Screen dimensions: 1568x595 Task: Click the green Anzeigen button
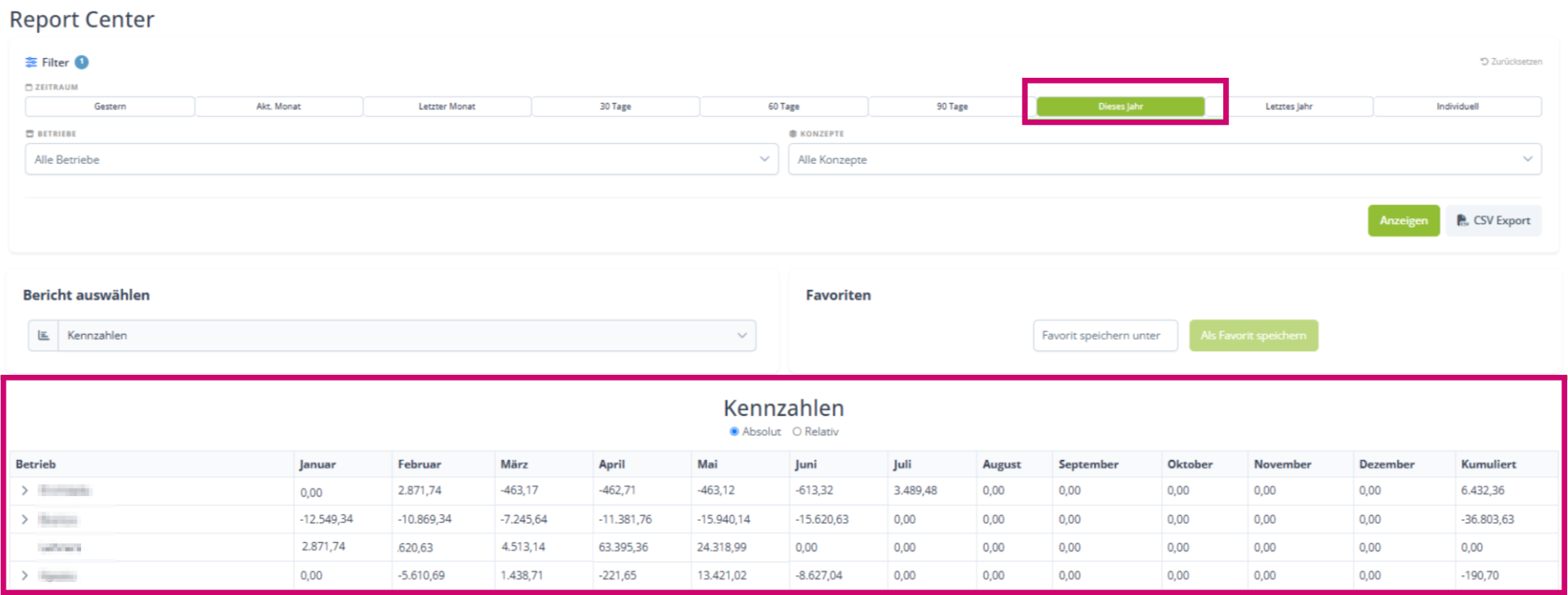(1403, 221)
